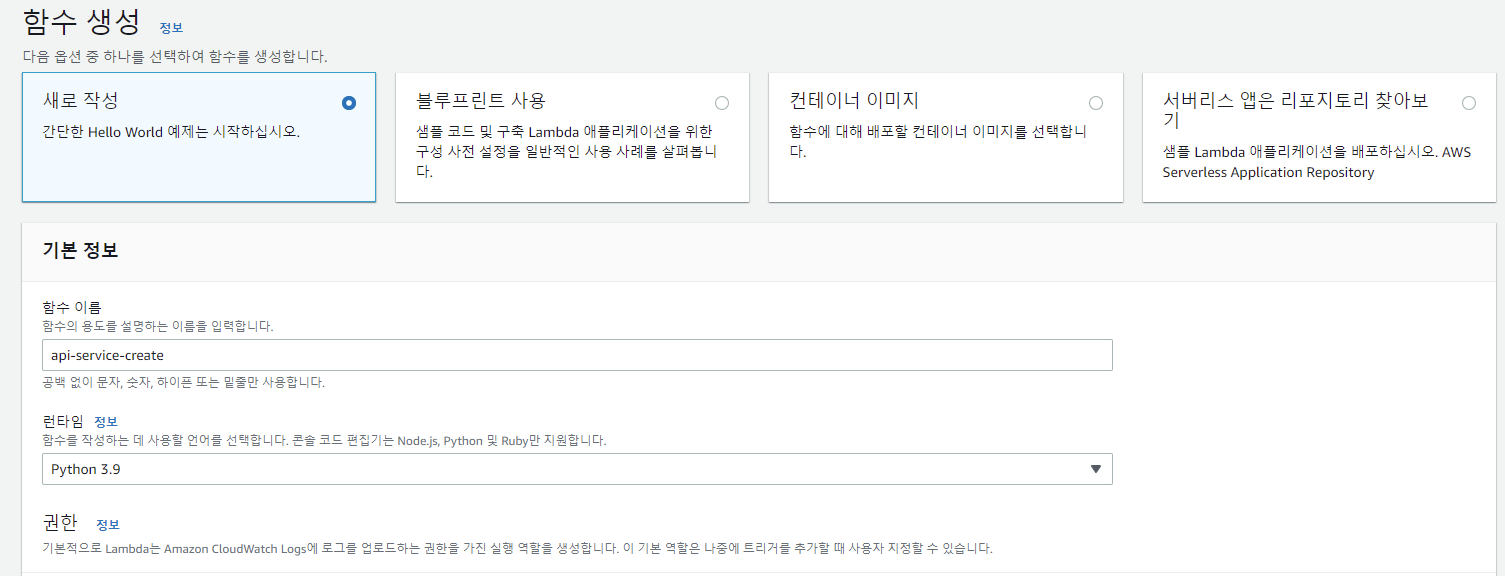Click the 컨테이너 이미지 card title
Screen dimensions: 1505x576
pyautogui.click(x=854, y=101)
